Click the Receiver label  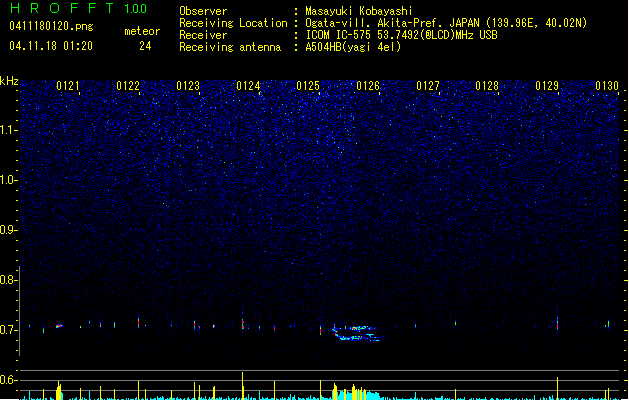point(203,35)
